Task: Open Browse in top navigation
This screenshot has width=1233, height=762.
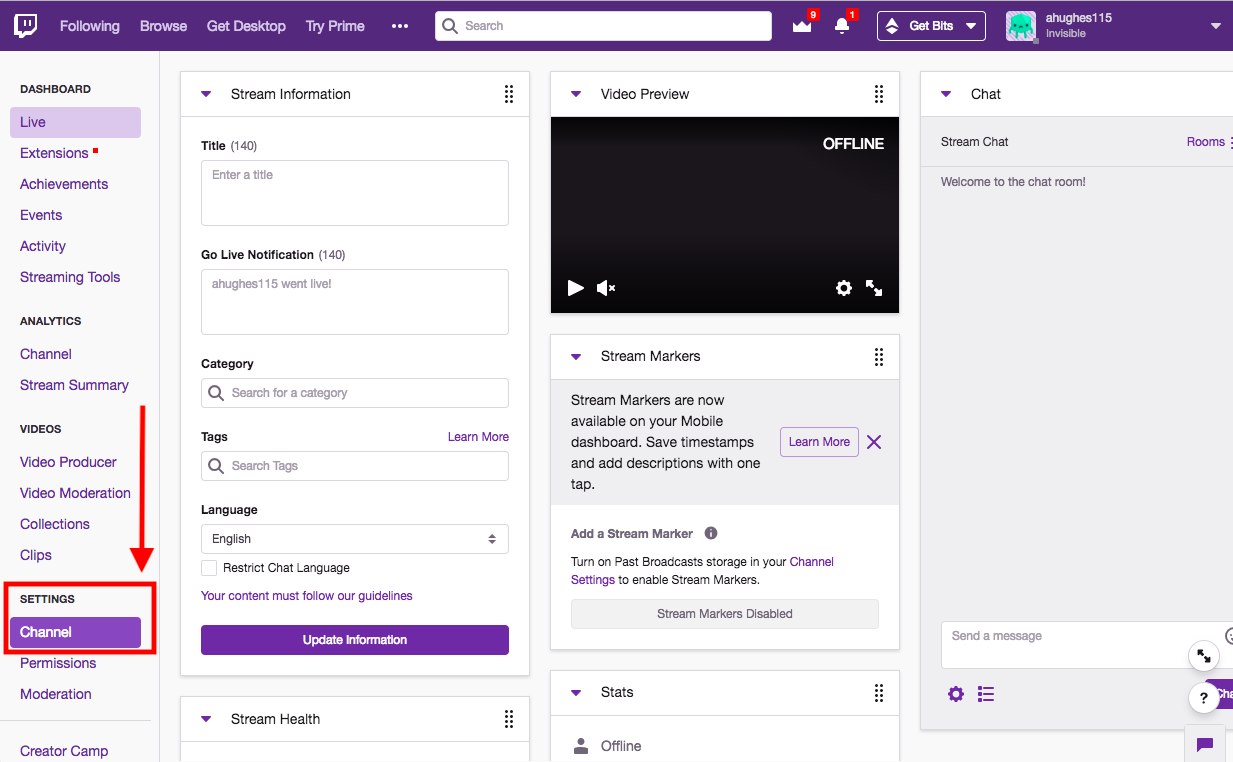Action: (163, 26)
